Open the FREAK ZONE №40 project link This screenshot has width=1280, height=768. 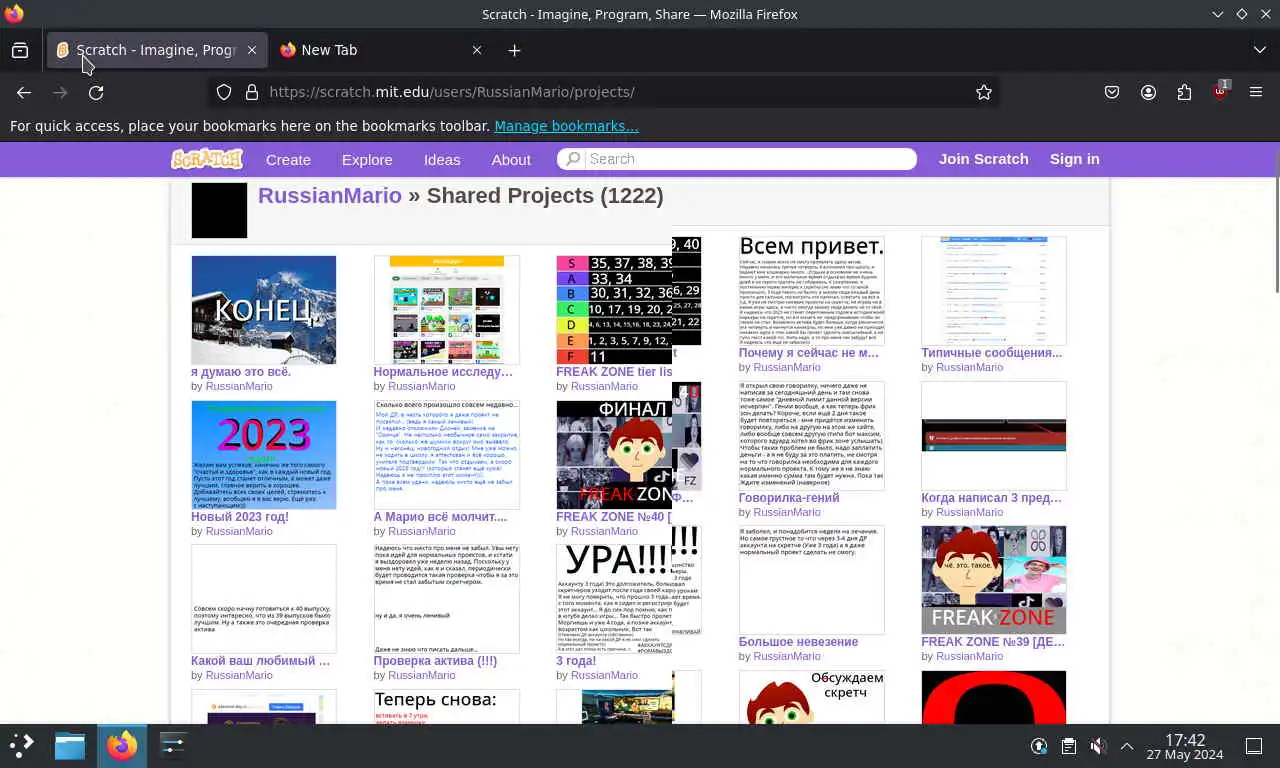(614, 517)
